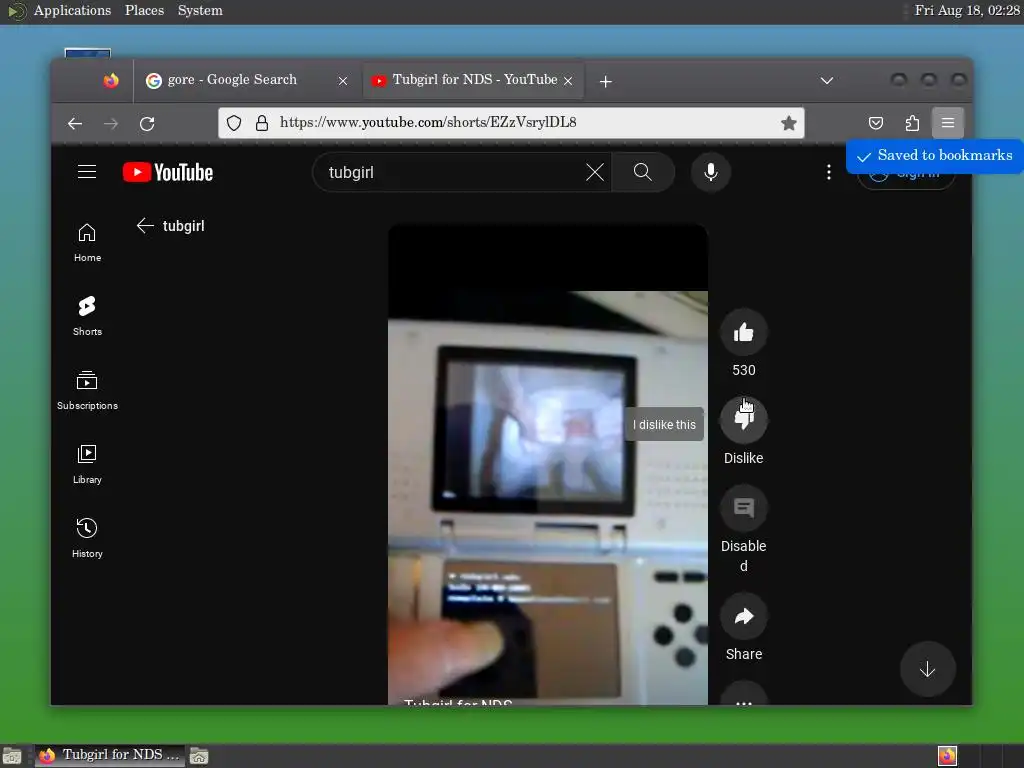Go to next short down arrow
This screenshot has height=768, width=1024.
pyautogui.click(x=927, y=669)
